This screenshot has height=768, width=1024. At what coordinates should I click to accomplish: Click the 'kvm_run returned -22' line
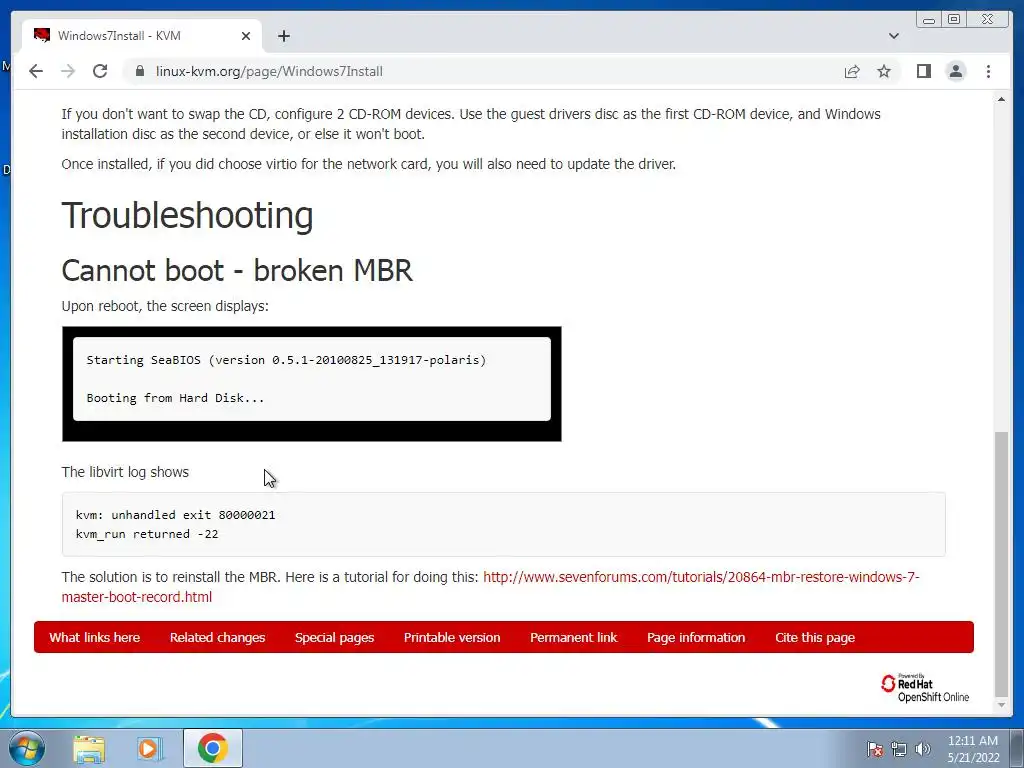[147, 534]
